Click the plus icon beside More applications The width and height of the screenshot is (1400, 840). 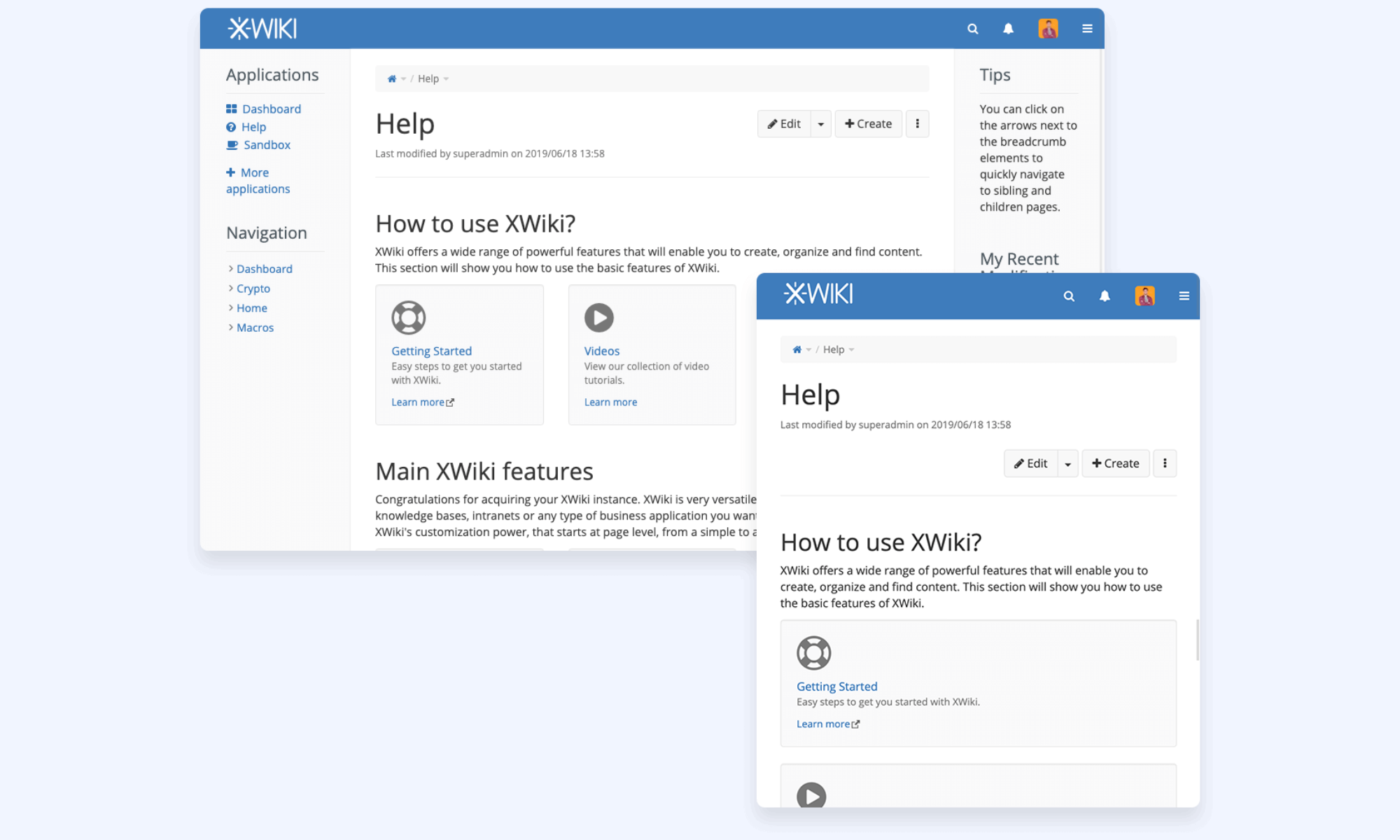point(230,172)
